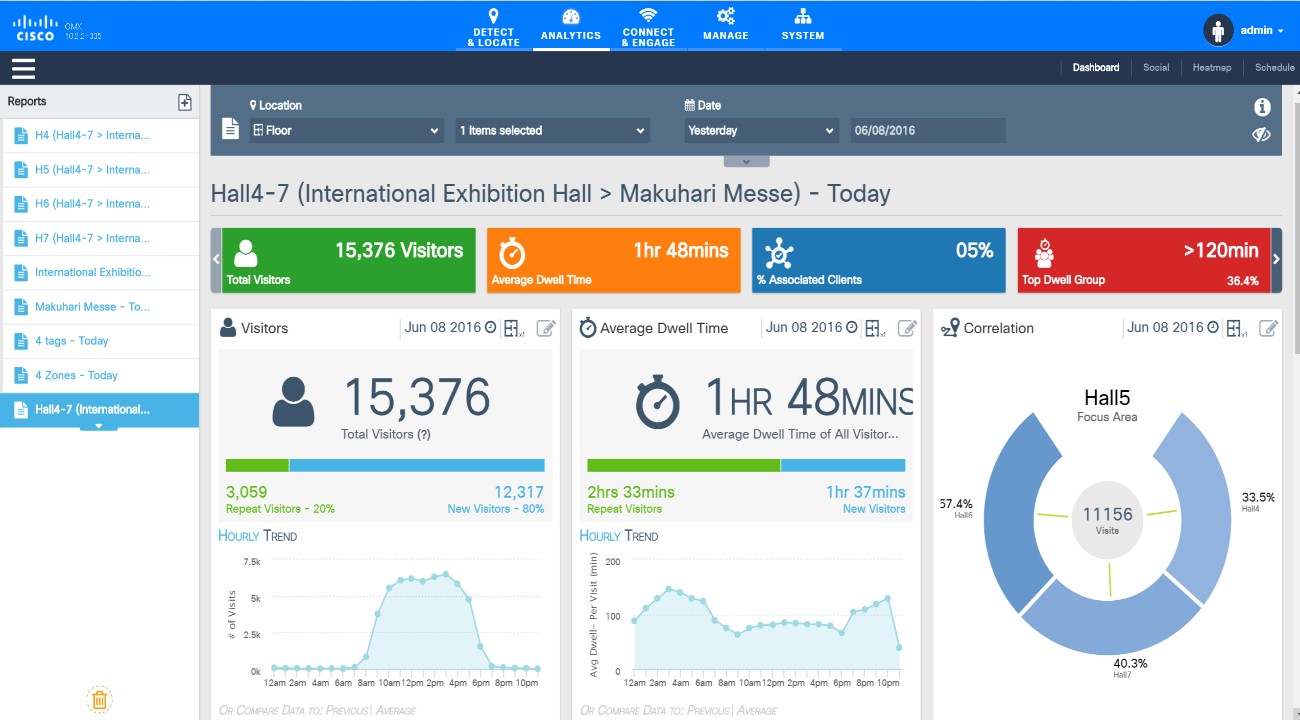The image size is (1300, 720).
Task: Collapse the filter panel chevron handle
Action: [x=746, y=161]
